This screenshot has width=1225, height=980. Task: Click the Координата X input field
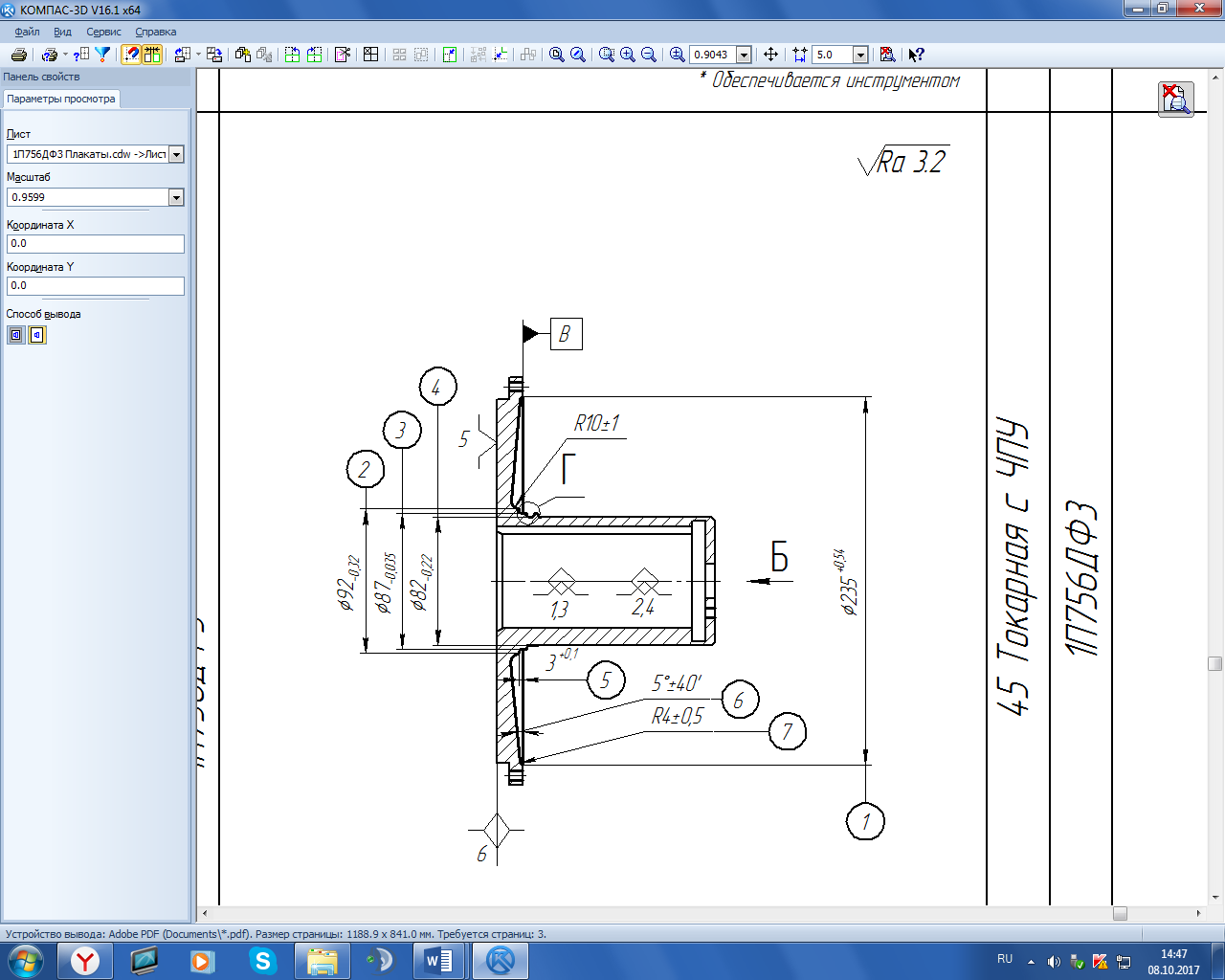tap(96, 244)
